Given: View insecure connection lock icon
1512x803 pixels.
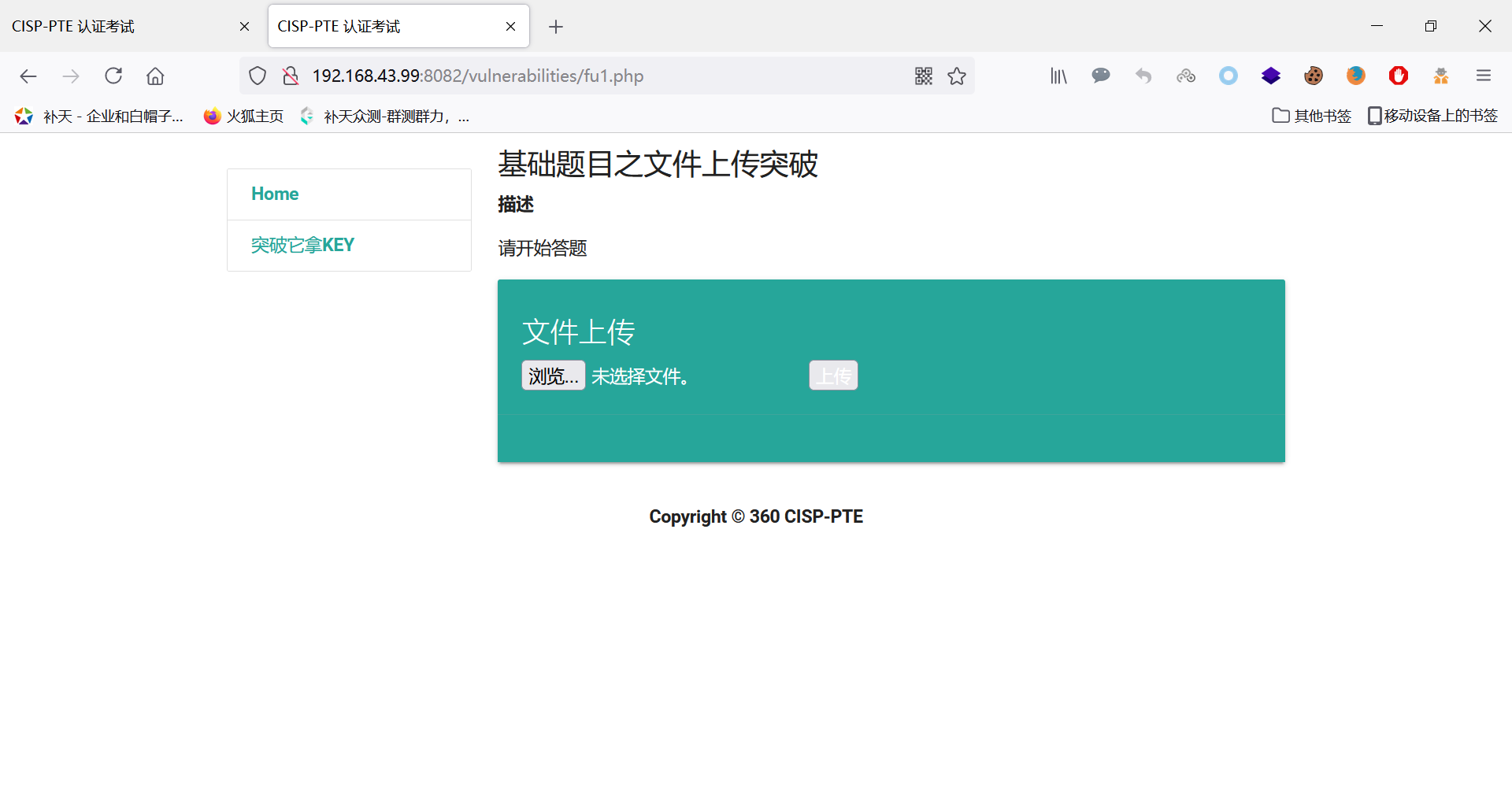Looking at the screenshot, I should pos(291,76).
